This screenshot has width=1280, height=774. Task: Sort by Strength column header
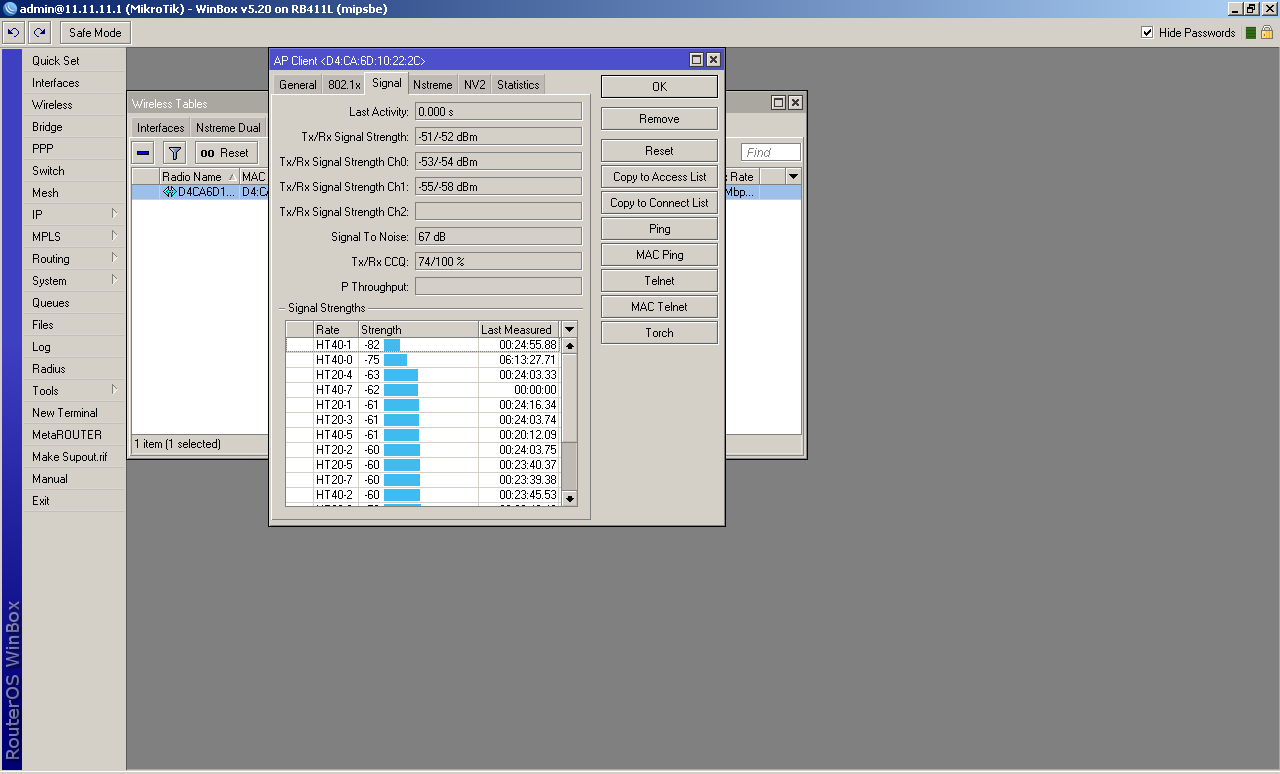(x=418, y=330)
